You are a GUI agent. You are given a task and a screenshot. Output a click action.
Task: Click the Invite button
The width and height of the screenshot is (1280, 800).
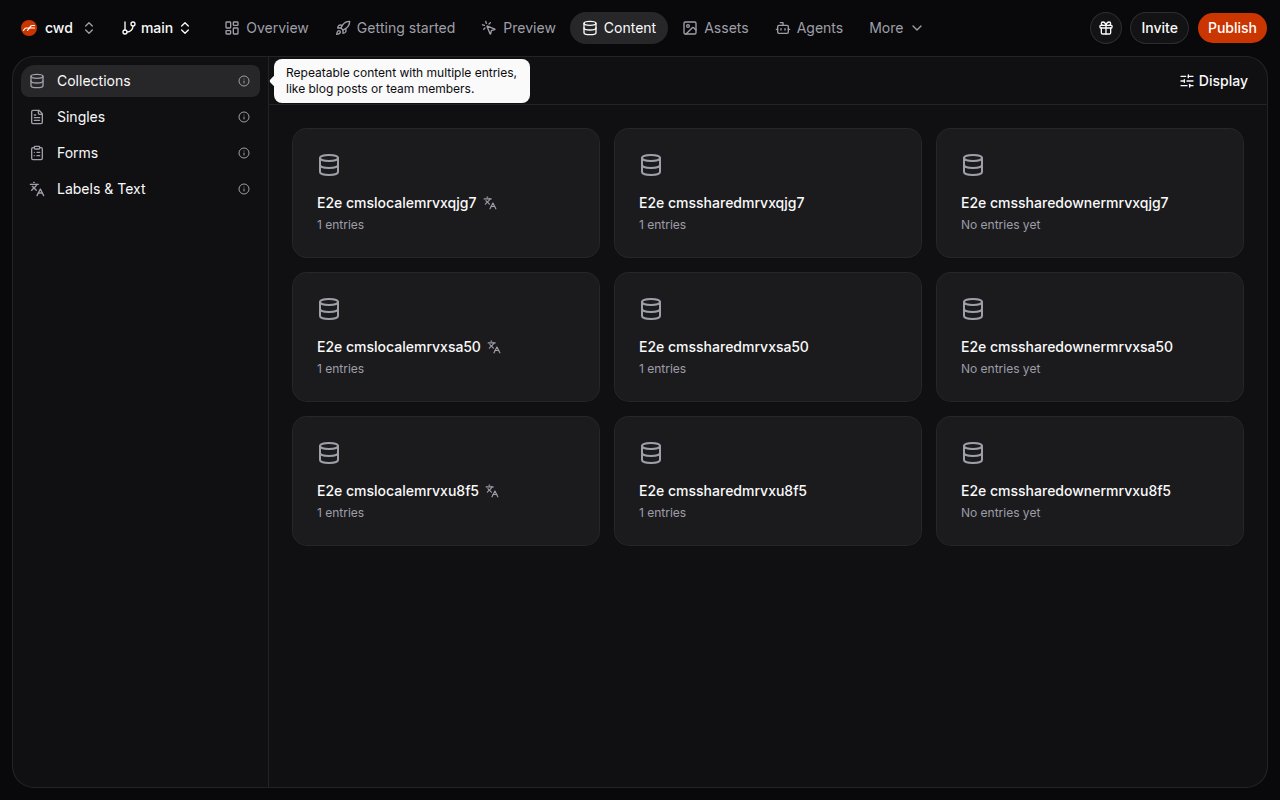[x=1159, y=28]
